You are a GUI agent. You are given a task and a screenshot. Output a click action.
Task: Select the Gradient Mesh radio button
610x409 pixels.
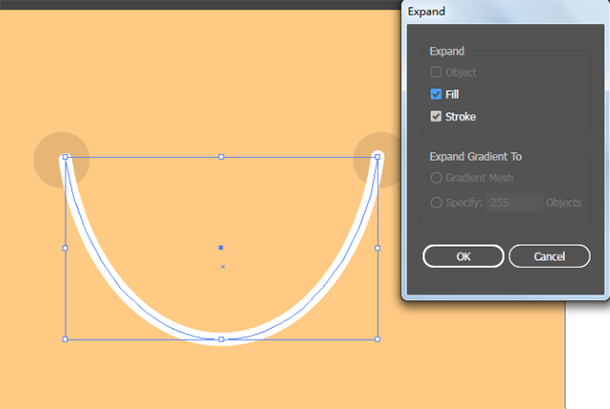436,178
